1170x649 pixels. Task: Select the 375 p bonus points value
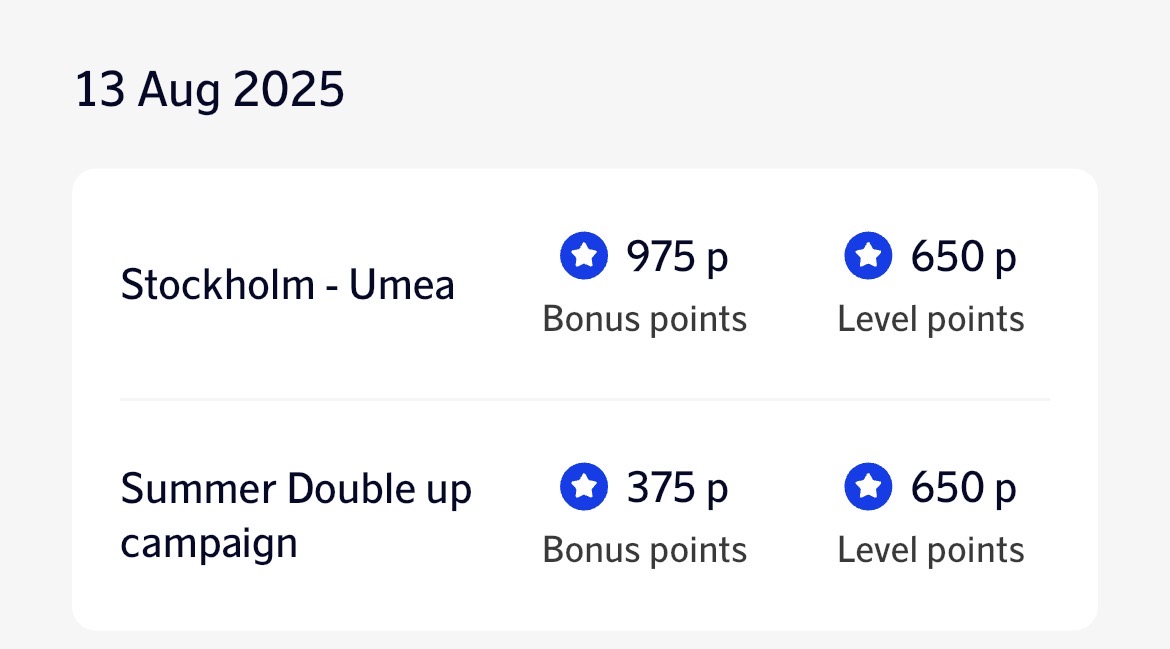[677, 488]
